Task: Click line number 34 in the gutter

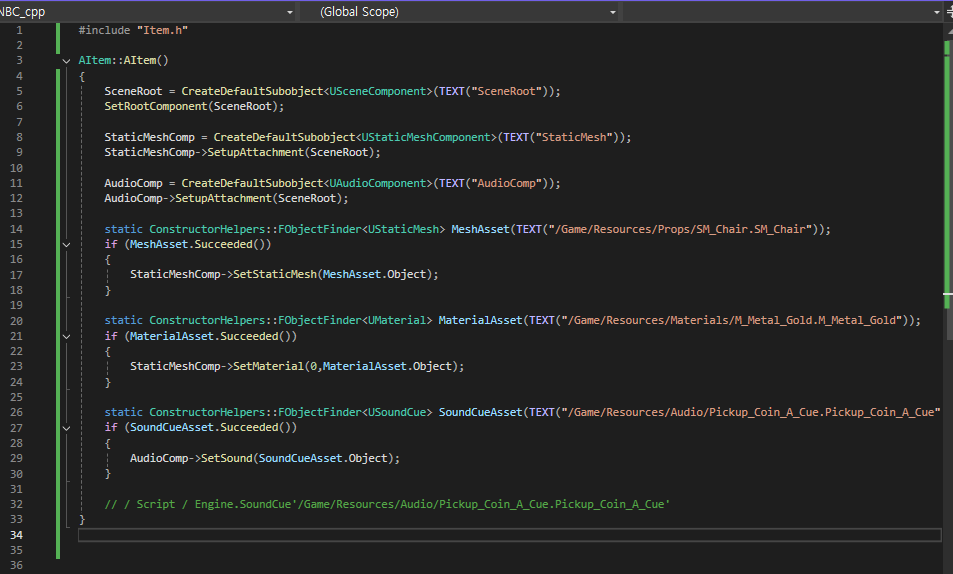Action: 16,535
